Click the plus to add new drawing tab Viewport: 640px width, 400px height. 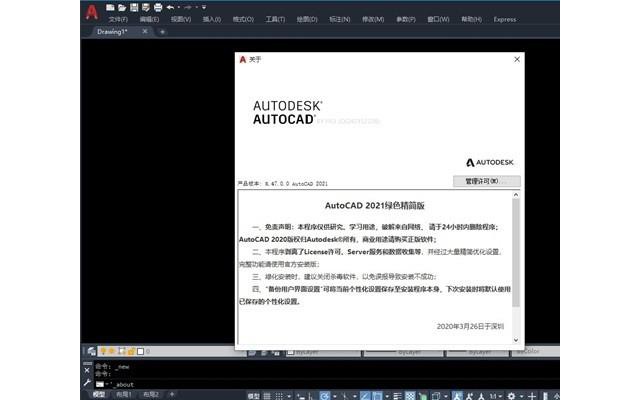[x=162, y=31]
